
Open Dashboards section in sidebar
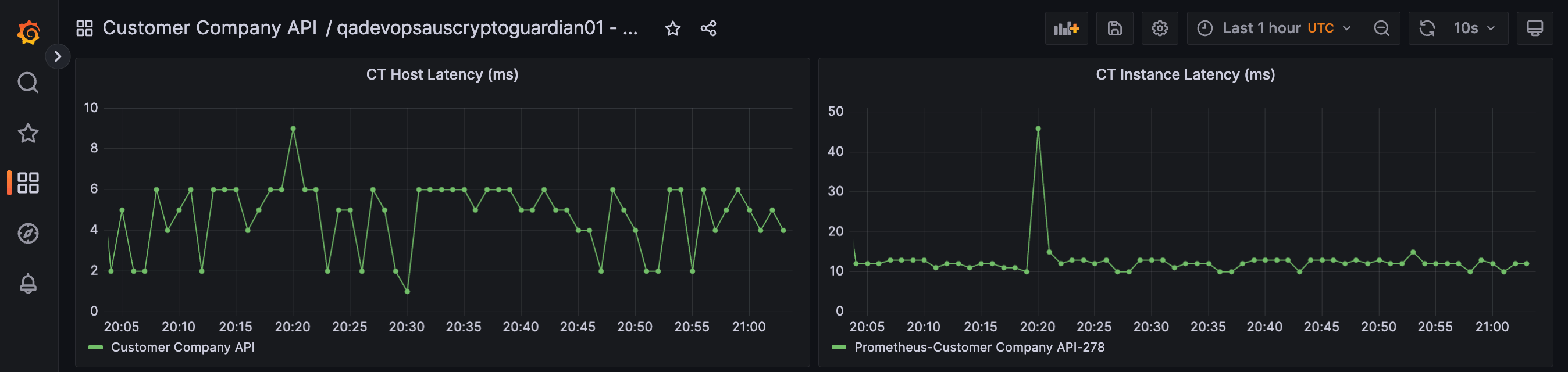(28, 183)
